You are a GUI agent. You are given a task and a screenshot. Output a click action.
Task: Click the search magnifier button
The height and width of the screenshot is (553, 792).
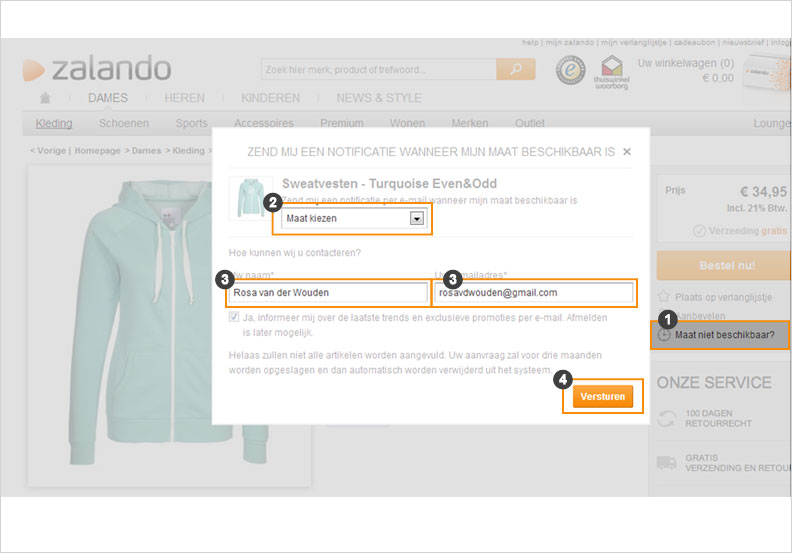(x=515, y=69)
